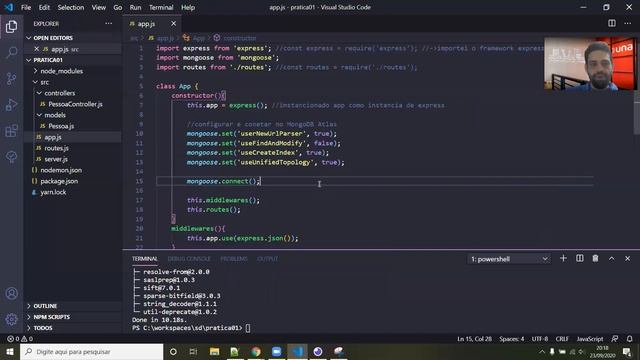This screenshot has height=360, width=640.
Task: Split the terminal panel
Action: point(580,258)
